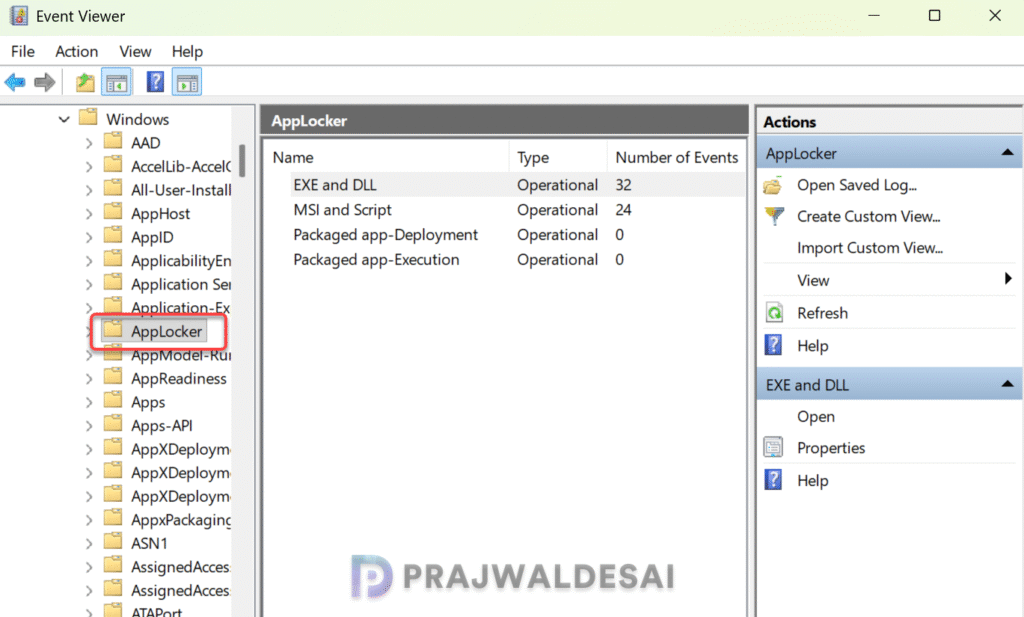Click the ASN1 folder icon
The image size is (1024, 617).
pos(113,541)
